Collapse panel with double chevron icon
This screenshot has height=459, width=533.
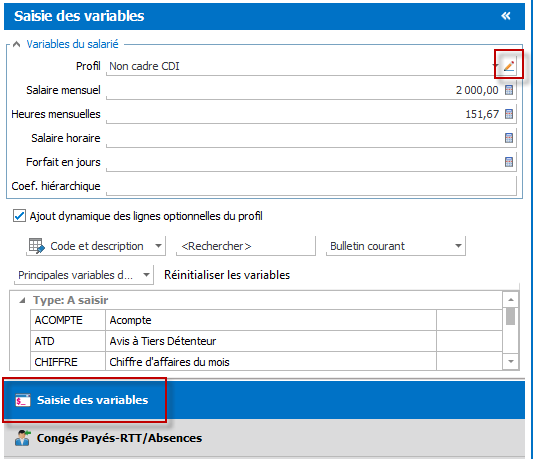[506, 16]
